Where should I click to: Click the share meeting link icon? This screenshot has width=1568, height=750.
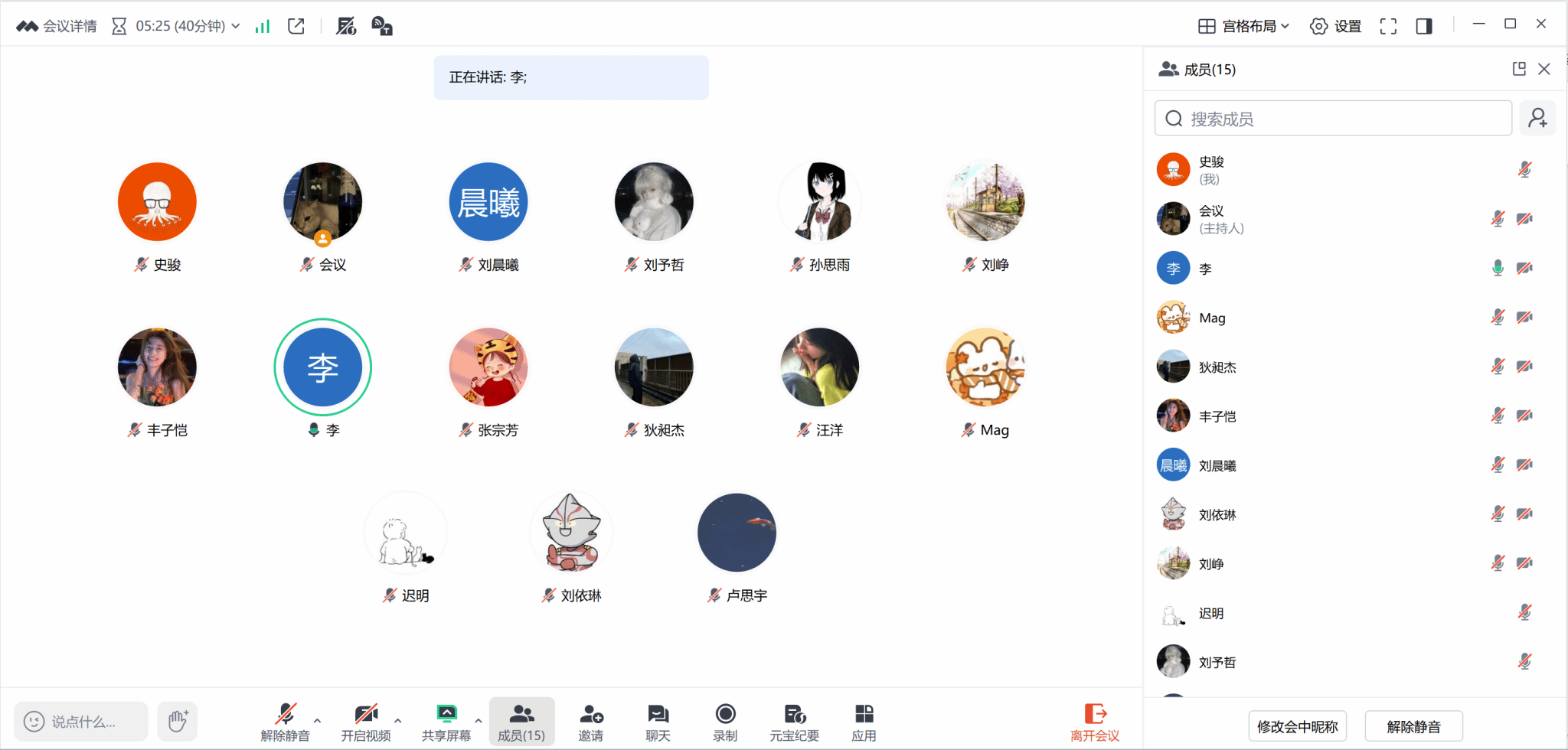pos(296,26)
